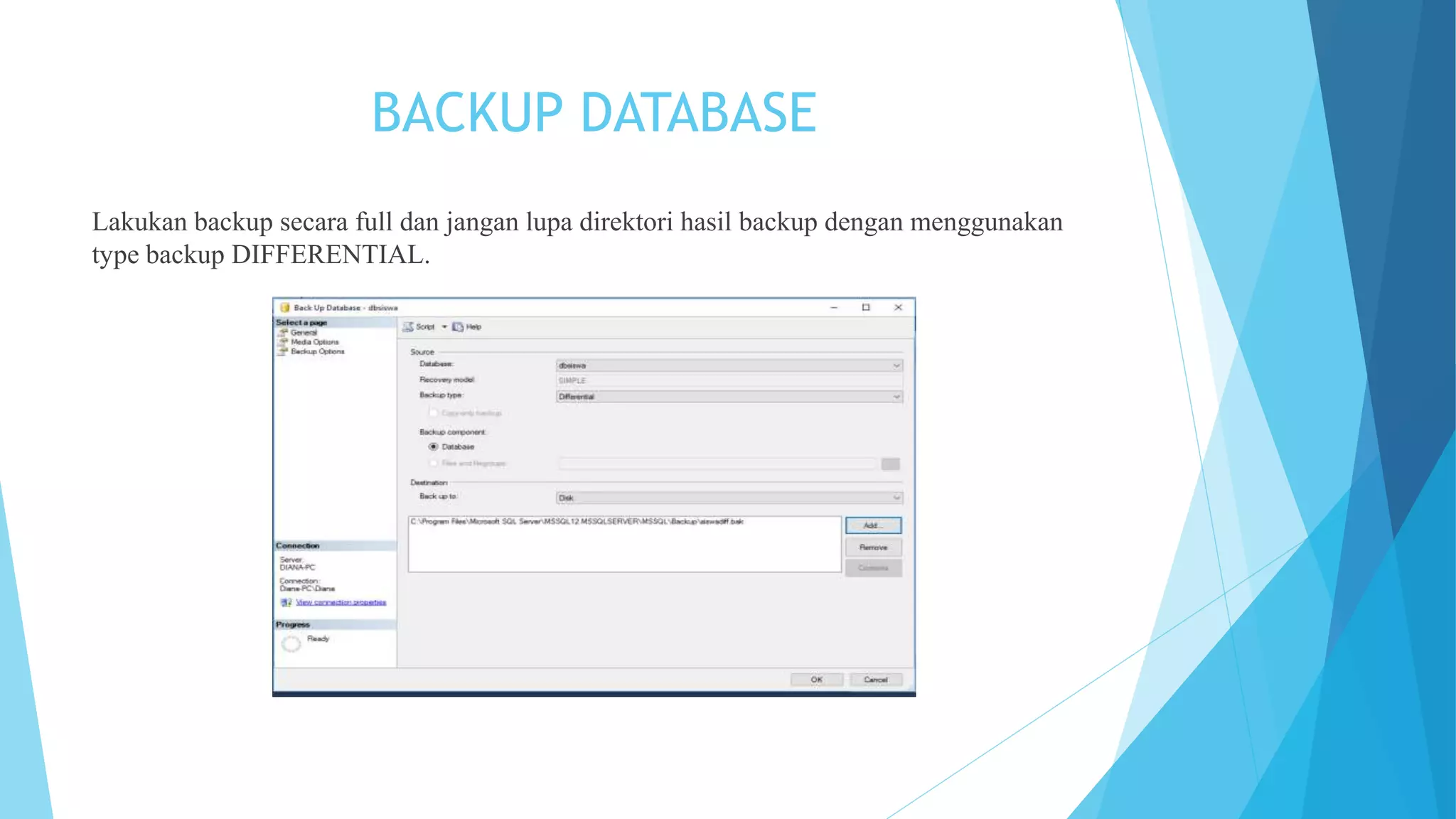The image size is (1456, 819).
Task: Close the Back Up Database dialog
Action: point(898,307)
